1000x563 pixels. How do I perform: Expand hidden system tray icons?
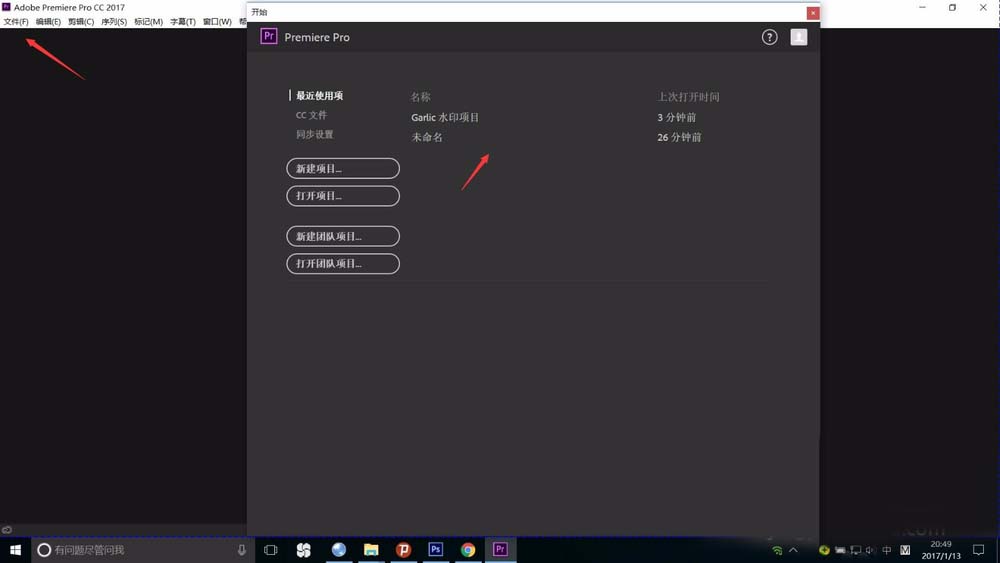793,550
